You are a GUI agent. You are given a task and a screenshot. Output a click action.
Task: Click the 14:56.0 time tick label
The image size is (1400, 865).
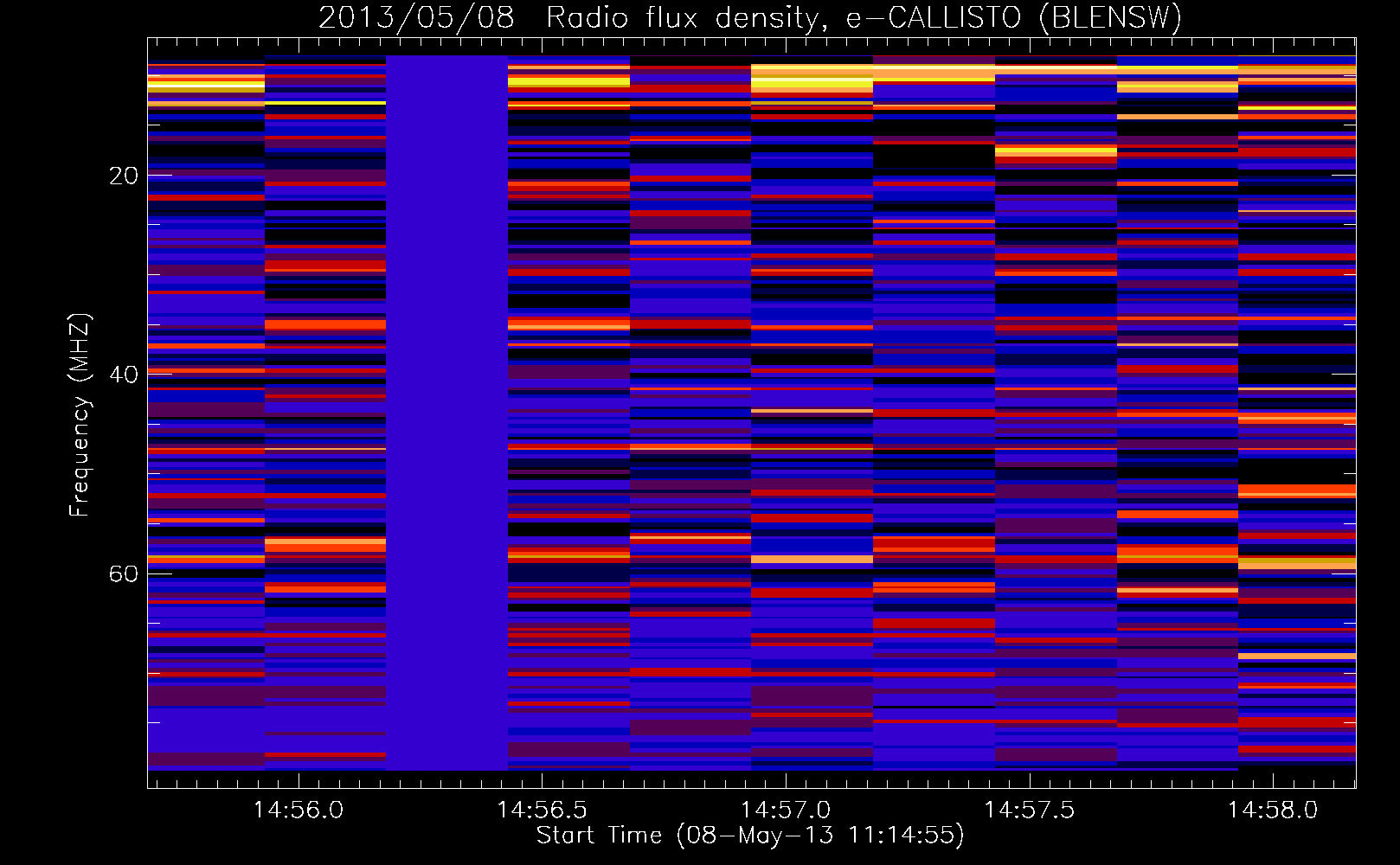tap(298, 810)
